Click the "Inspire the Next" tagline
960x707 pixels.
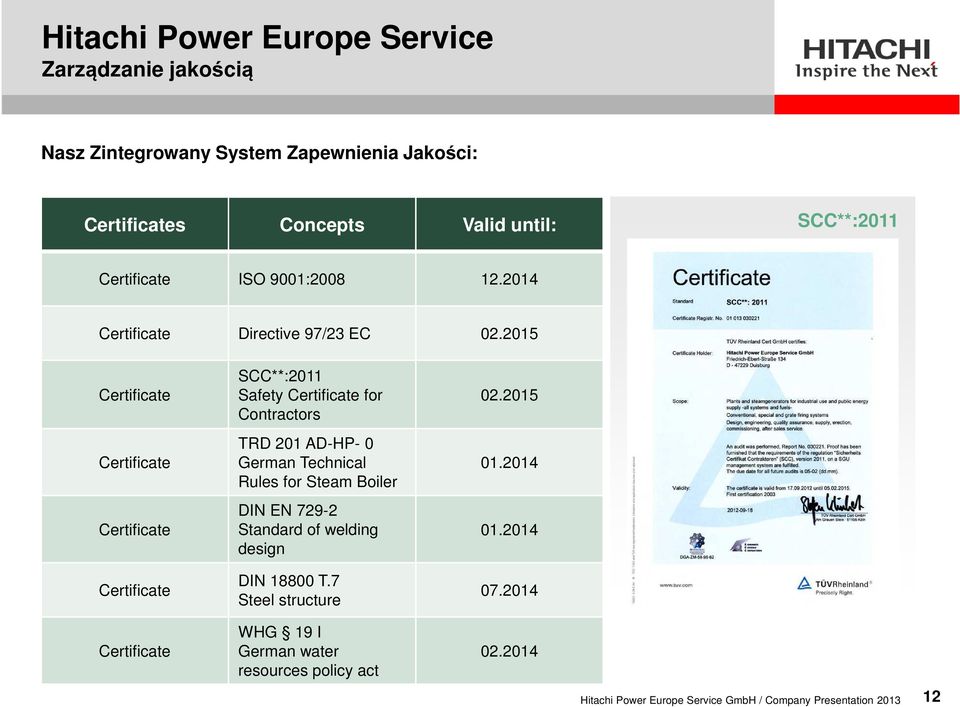pyautogui.click(x=866, y=71)
